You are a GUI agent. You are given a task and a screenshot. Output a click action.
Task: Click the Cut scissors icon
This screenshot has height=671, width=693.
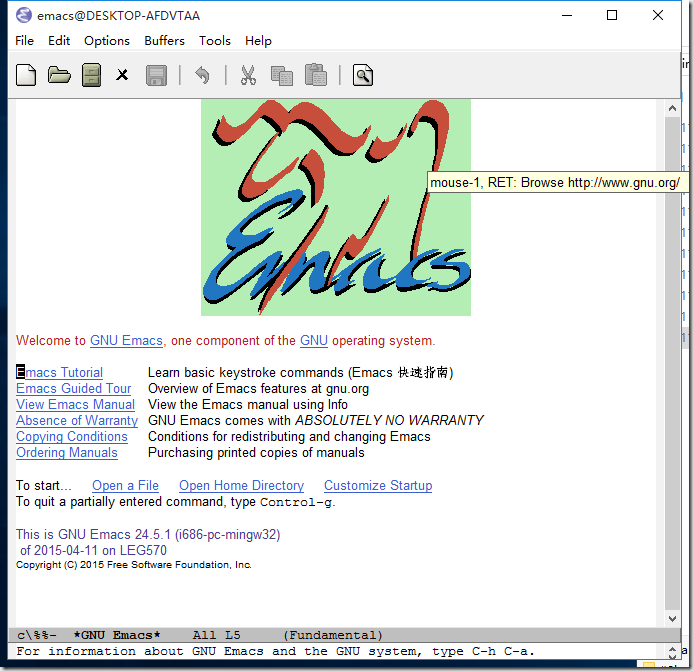(x=248, y=75)
